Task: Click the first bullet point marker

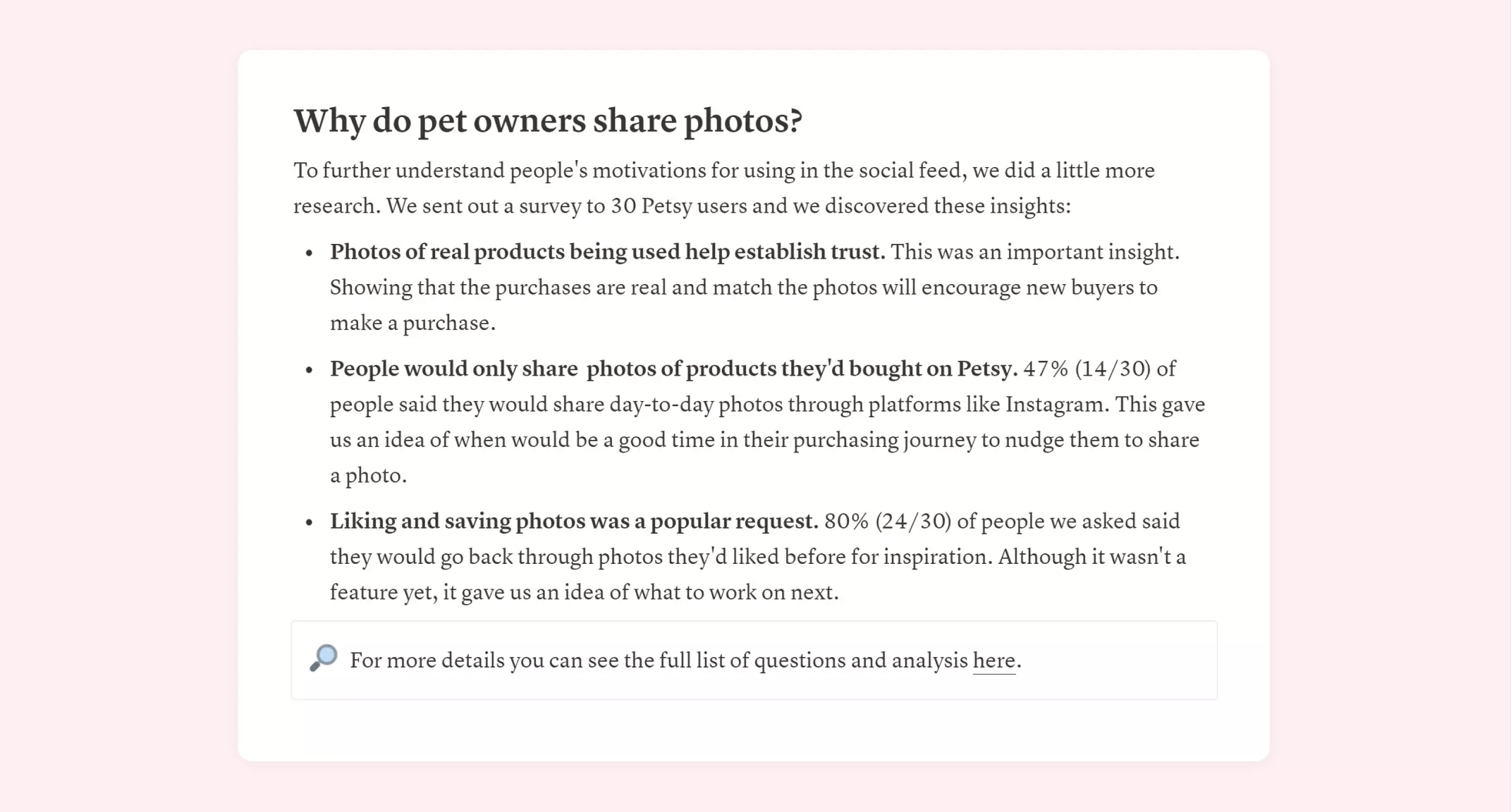Action: [x=309, y=253]
